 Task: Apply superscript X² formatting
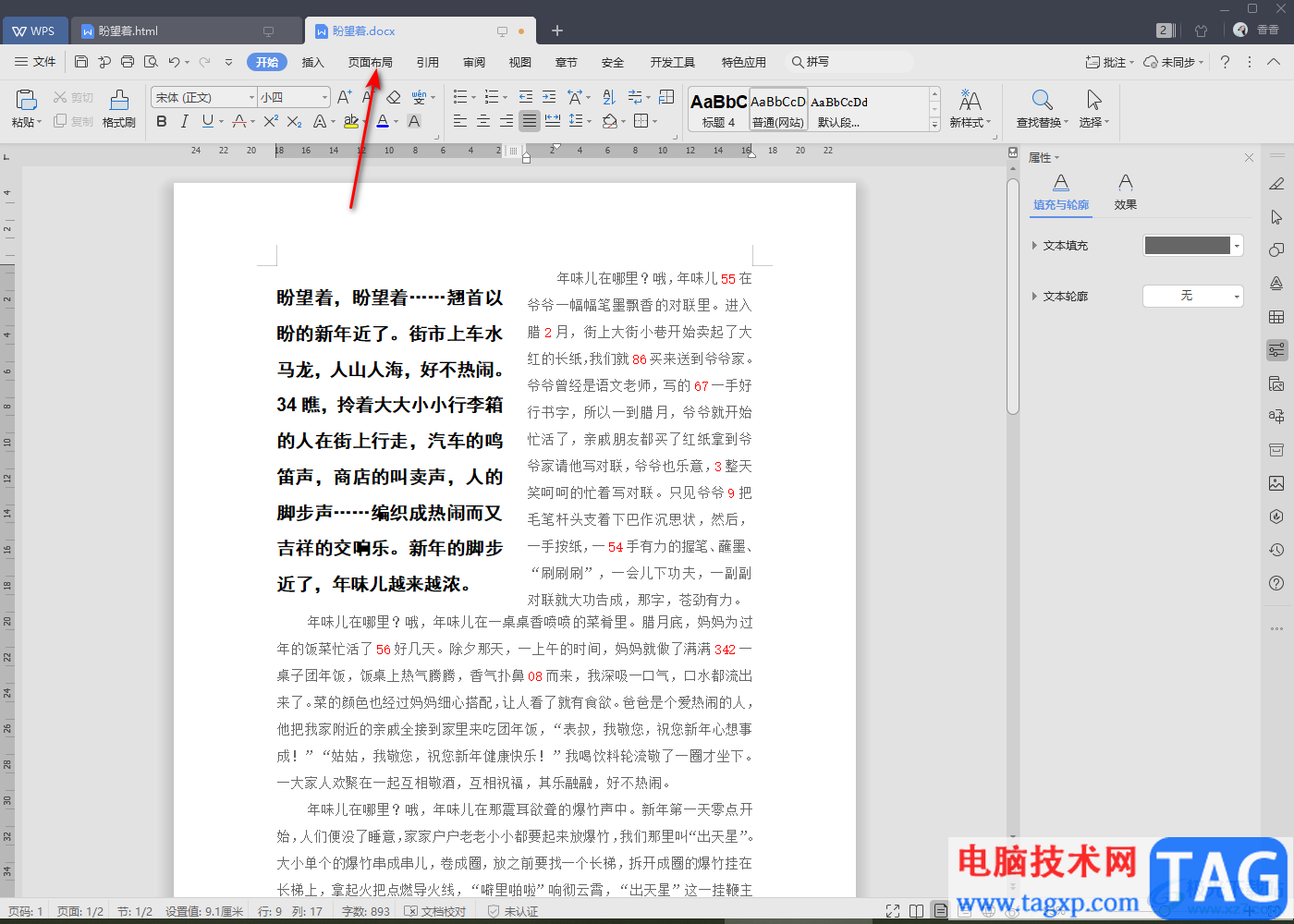point(271,121)
